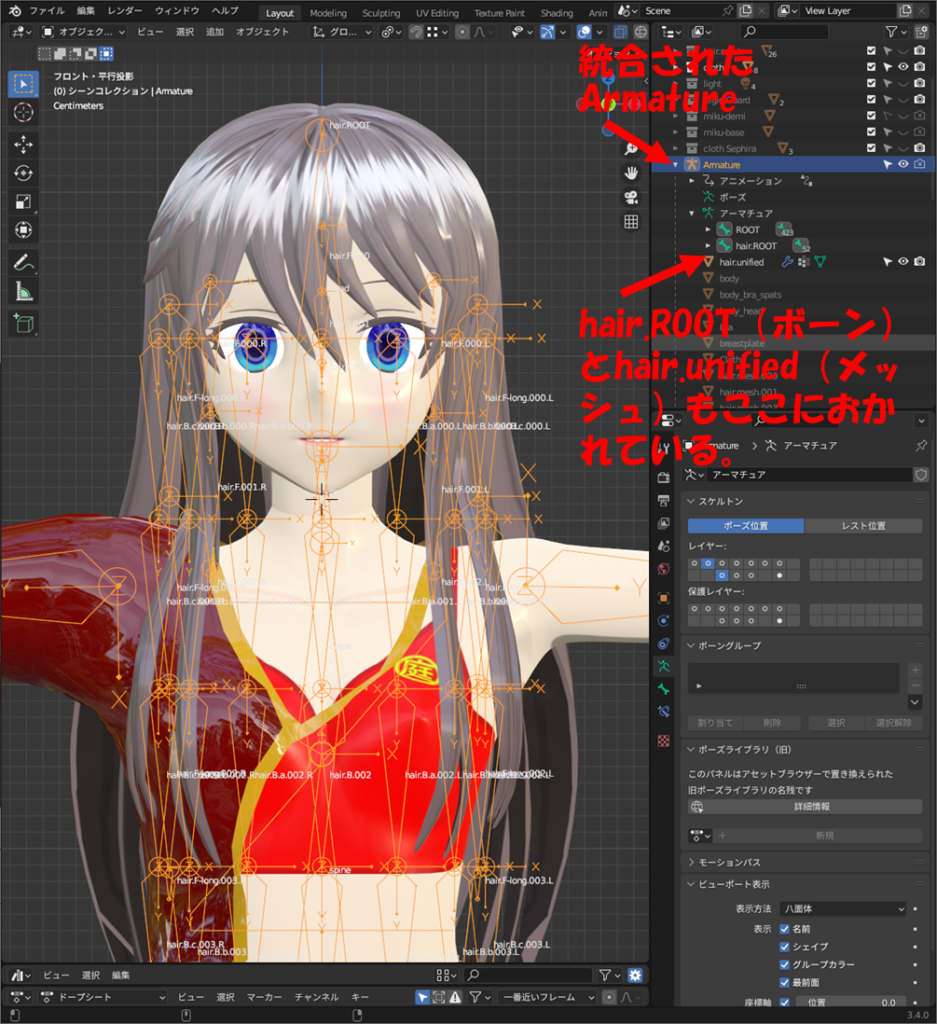
Task: Hide Armature with its eye icon
Action: [903, 165]
